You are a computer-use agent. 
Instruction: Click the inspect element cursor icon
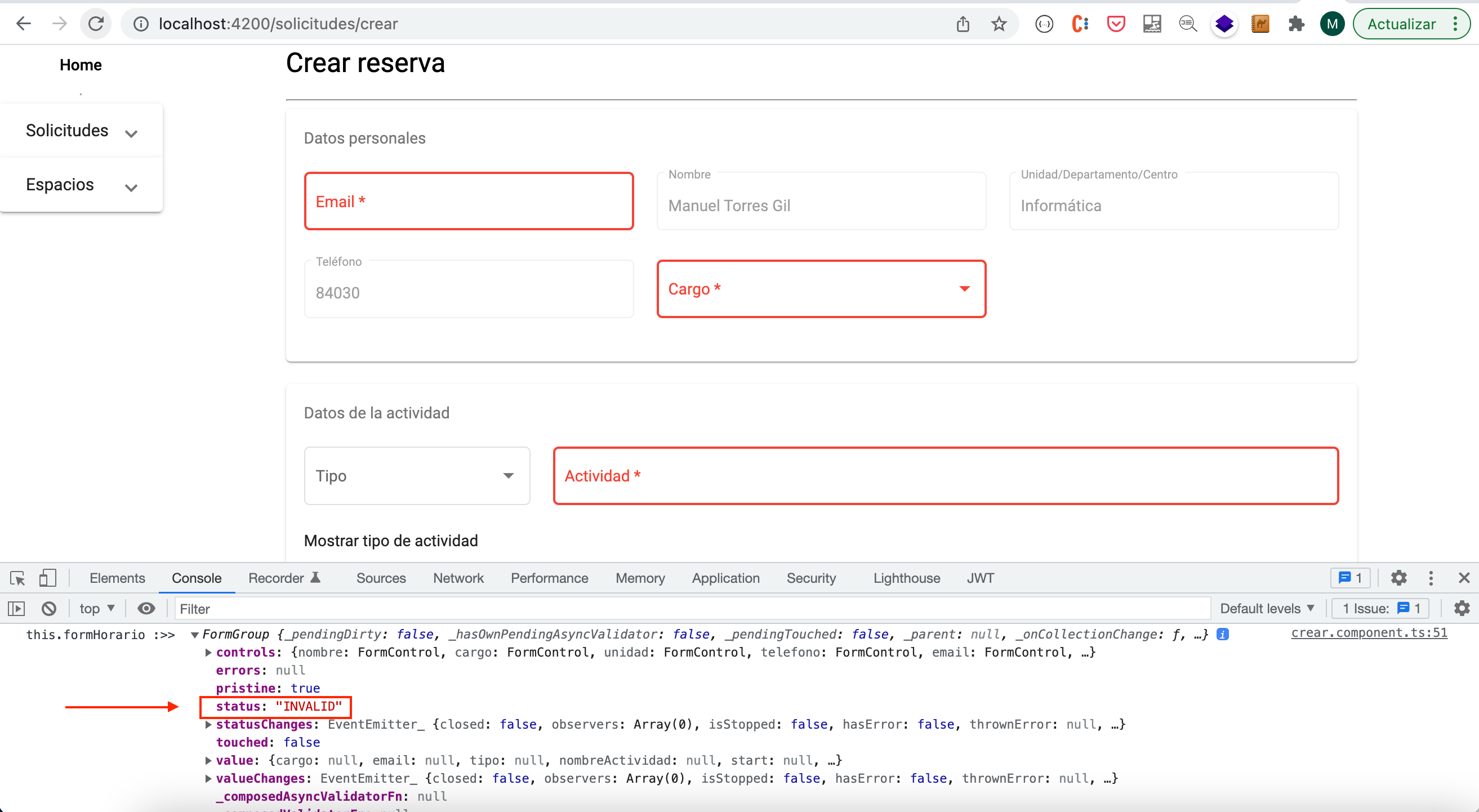pos(17,578)
